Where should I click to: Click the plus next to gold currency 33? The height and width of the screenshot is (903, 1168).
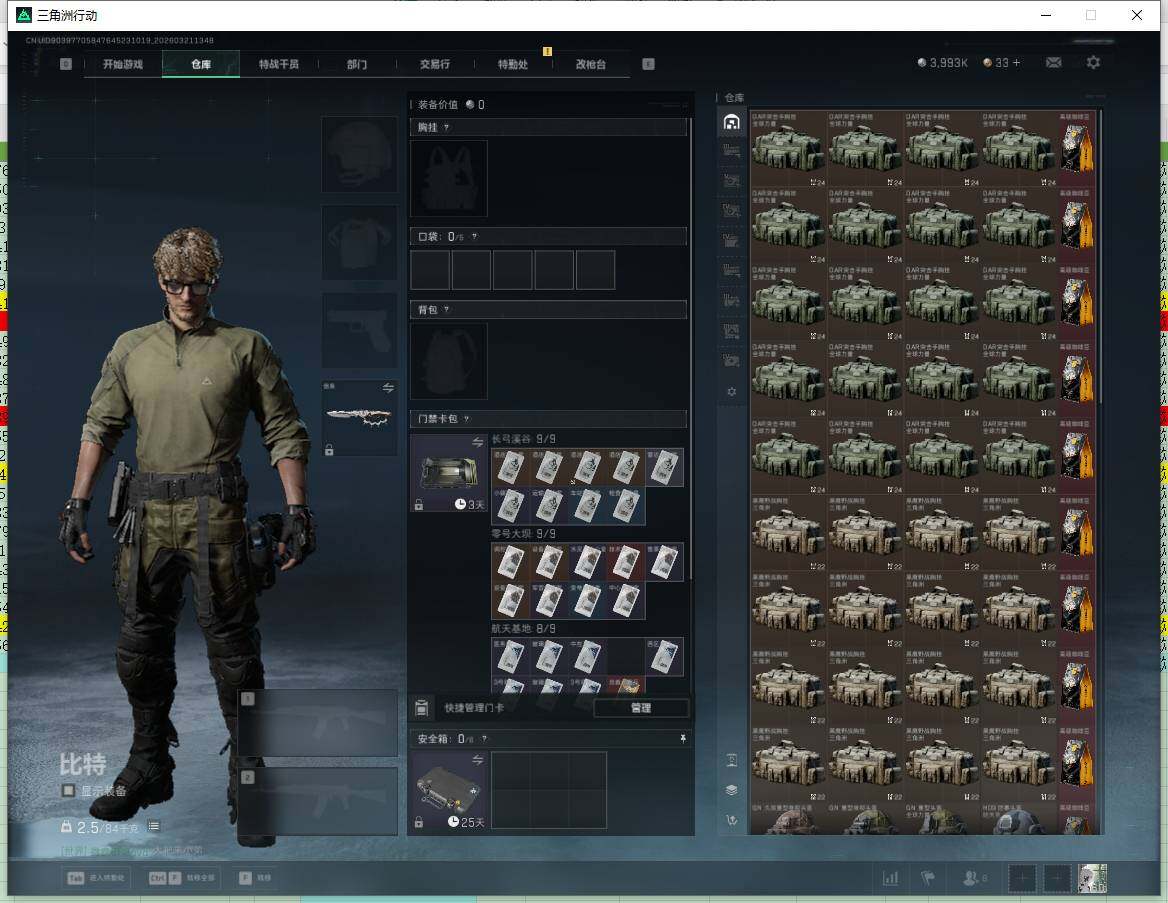(1017, 63)
